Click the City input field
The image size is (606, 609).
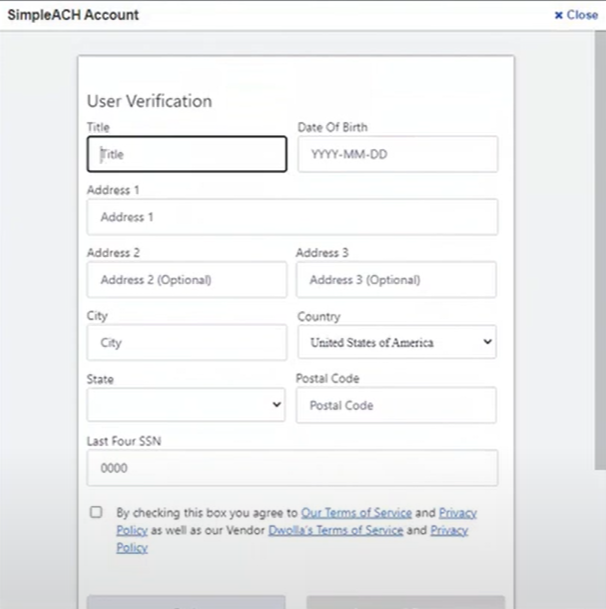tap(187, 343)
